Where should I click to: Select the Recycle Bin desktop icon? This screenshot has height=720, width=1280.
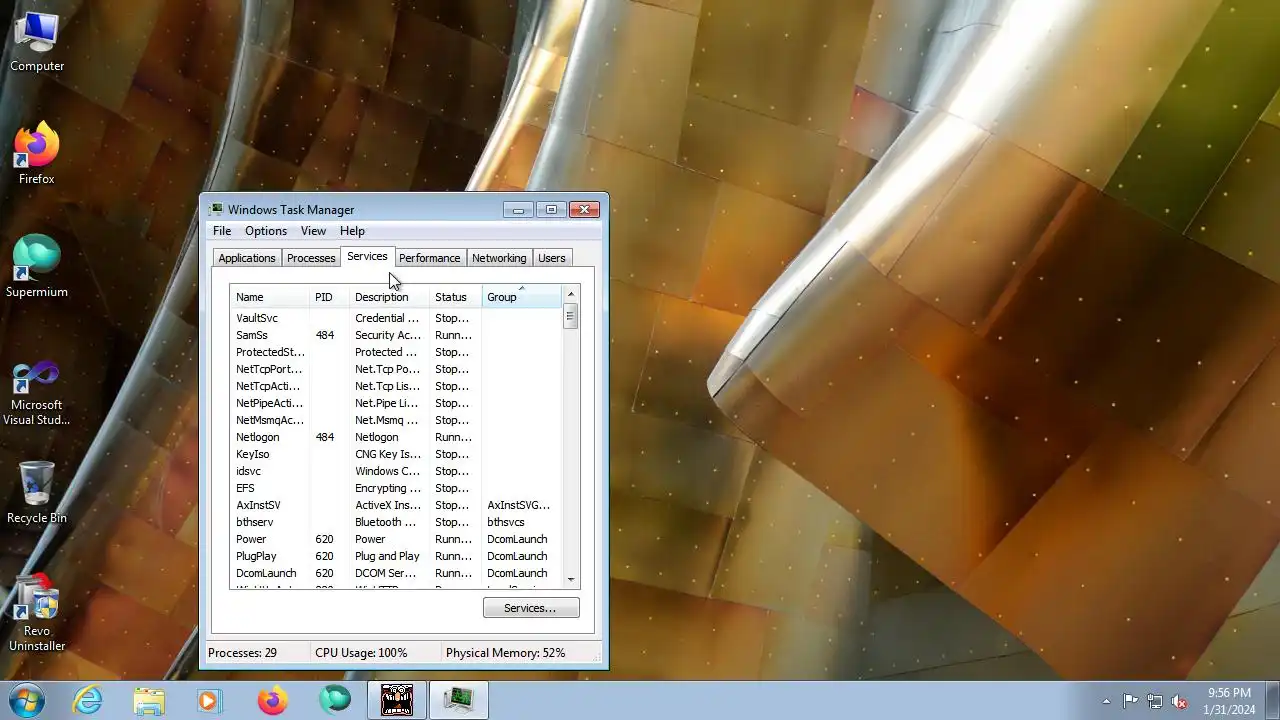(x=37, y=491)
